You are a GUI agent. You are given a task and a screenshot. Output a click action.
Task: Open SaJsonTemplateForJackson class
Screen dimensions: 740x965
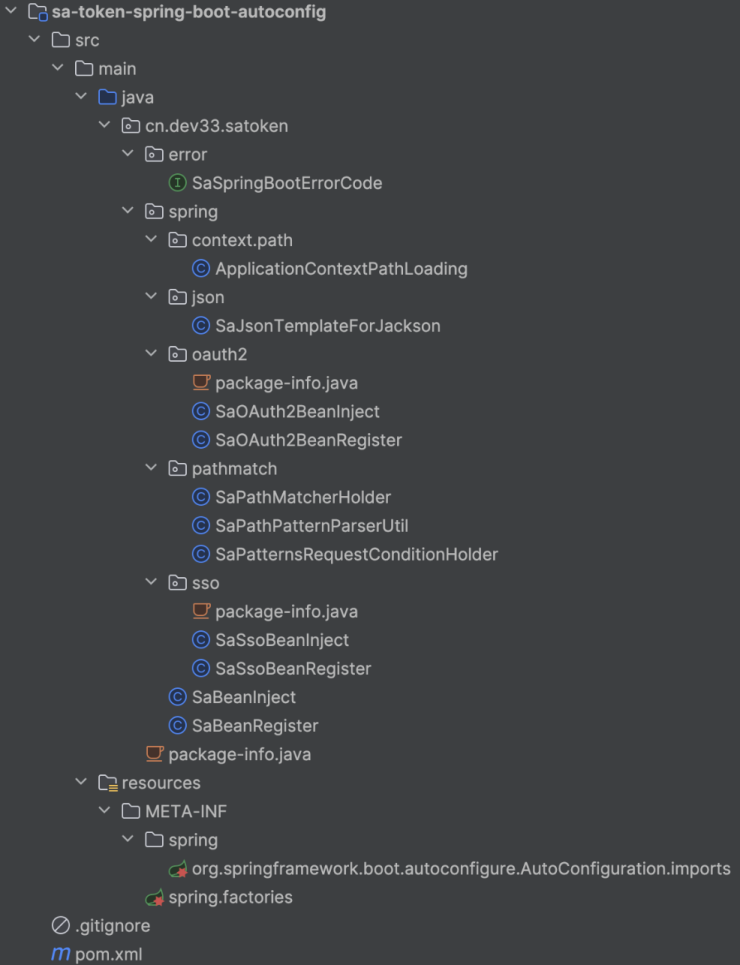point(328,326)
